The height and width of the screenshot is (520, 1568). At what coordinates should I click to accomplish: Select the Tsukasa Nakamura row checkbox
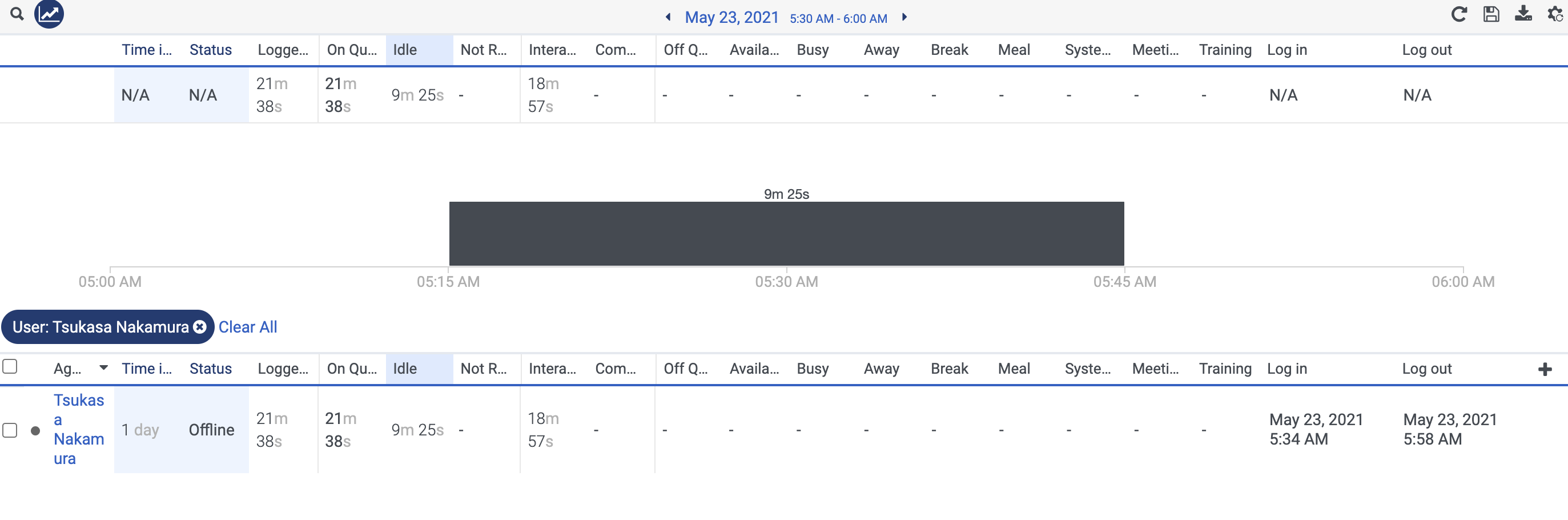pyautogui.click(x=10, y=430)
